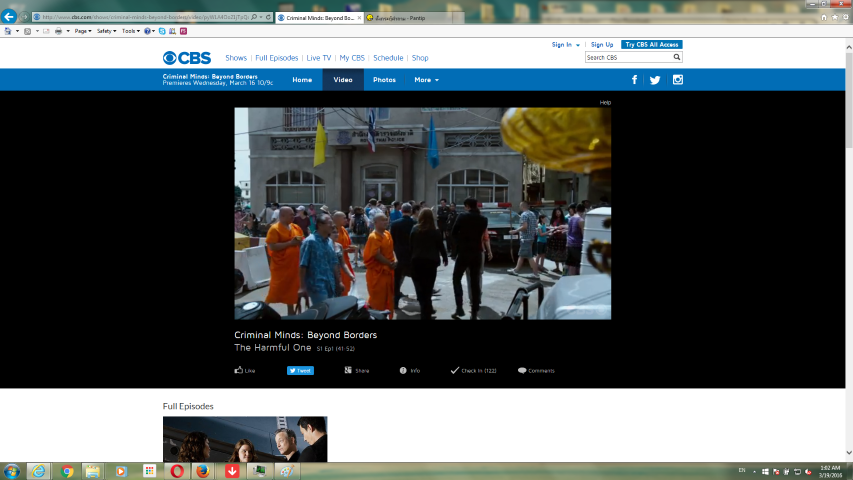This screenshot has height=480, width=853.
Task: Open the CBS Twitter page icon
Action: 655,80
